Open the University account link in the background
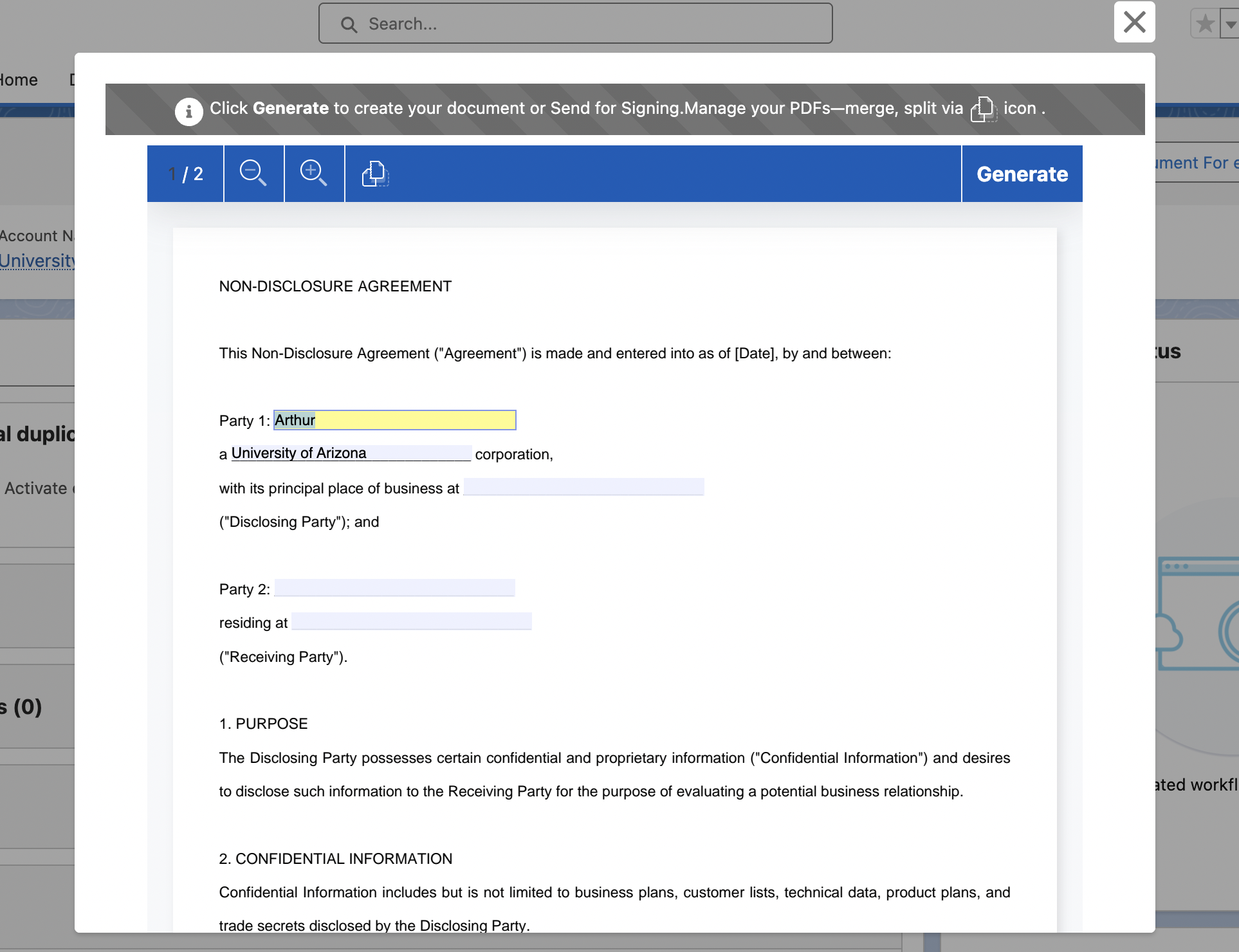Image resolution: width=1239 pixels, height=952 pixels. pyautogui.click(x=37, y=261)
